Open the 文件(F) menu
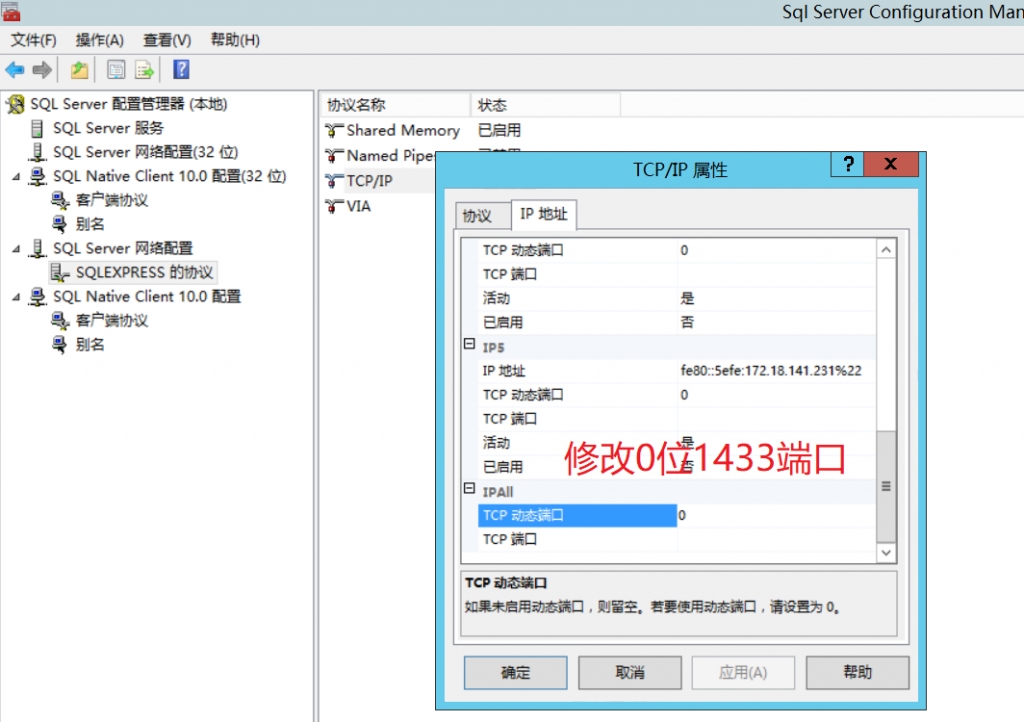This screenshot has height=722, width=1024. click(33, 40)
